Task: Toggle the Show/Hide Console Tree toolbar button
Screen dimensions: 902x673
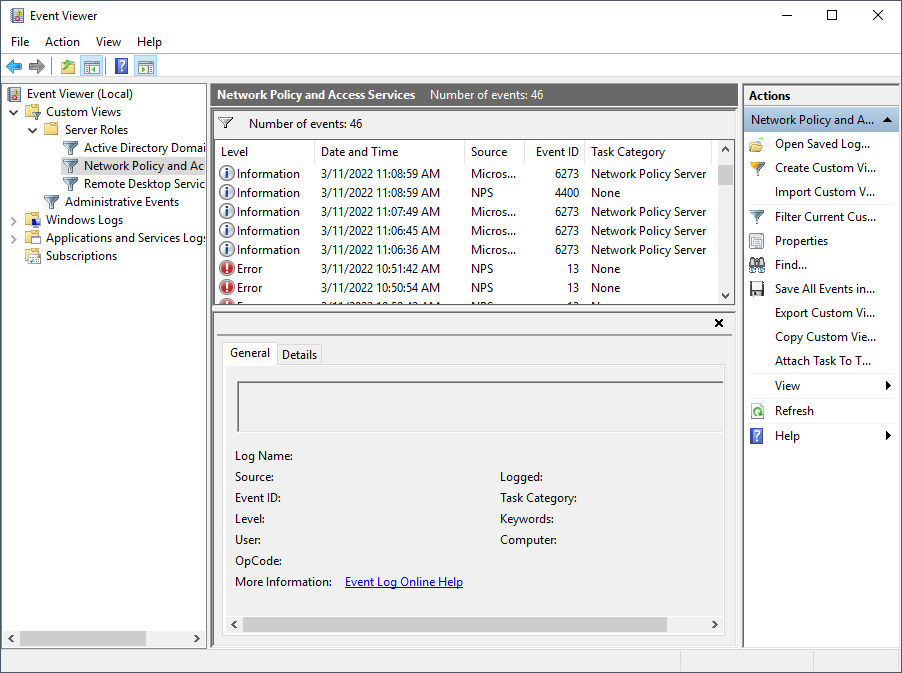Action: coord(91,66)
